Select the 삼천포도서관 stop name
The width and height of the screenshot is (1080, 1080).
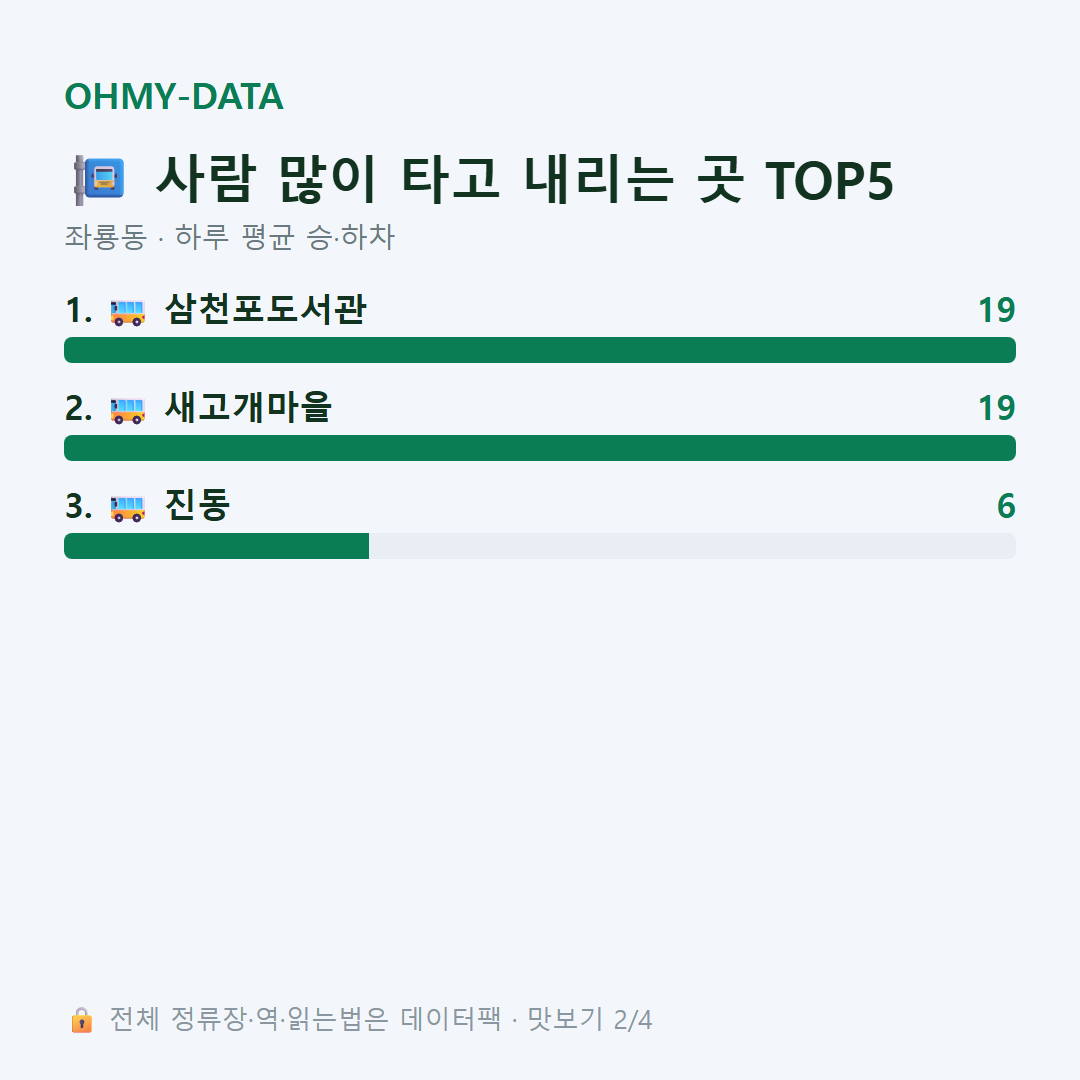pyautogui.click(x=266, y=309)
